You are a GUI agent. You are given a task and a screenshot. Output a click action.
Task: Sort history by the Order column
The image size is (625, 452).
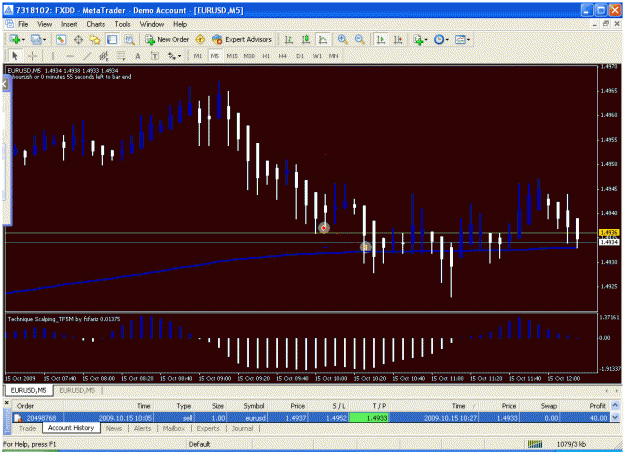pos(25,406)
